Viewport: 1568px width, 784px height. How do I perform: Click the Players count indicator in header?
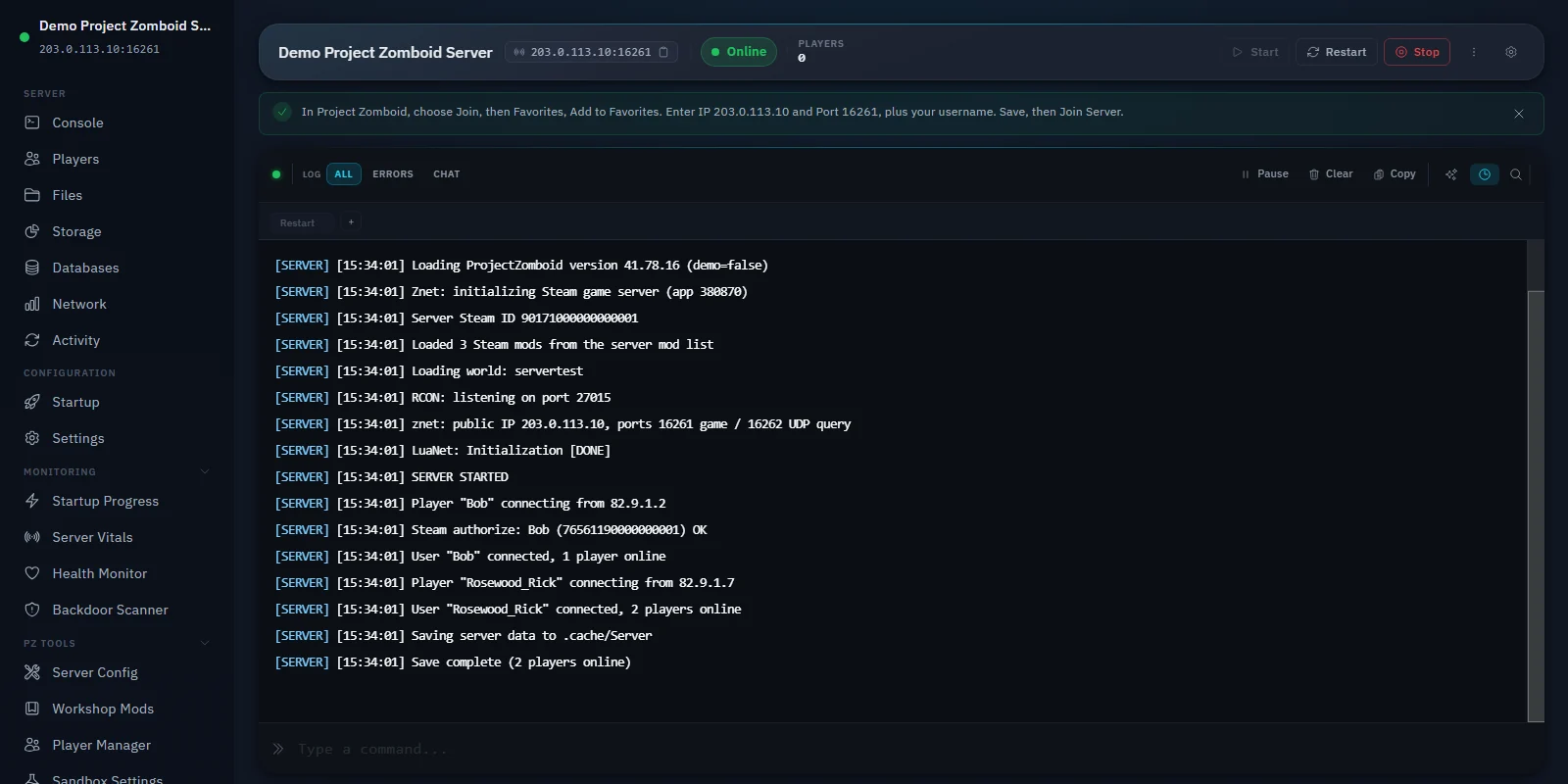[x=820, y=51]
